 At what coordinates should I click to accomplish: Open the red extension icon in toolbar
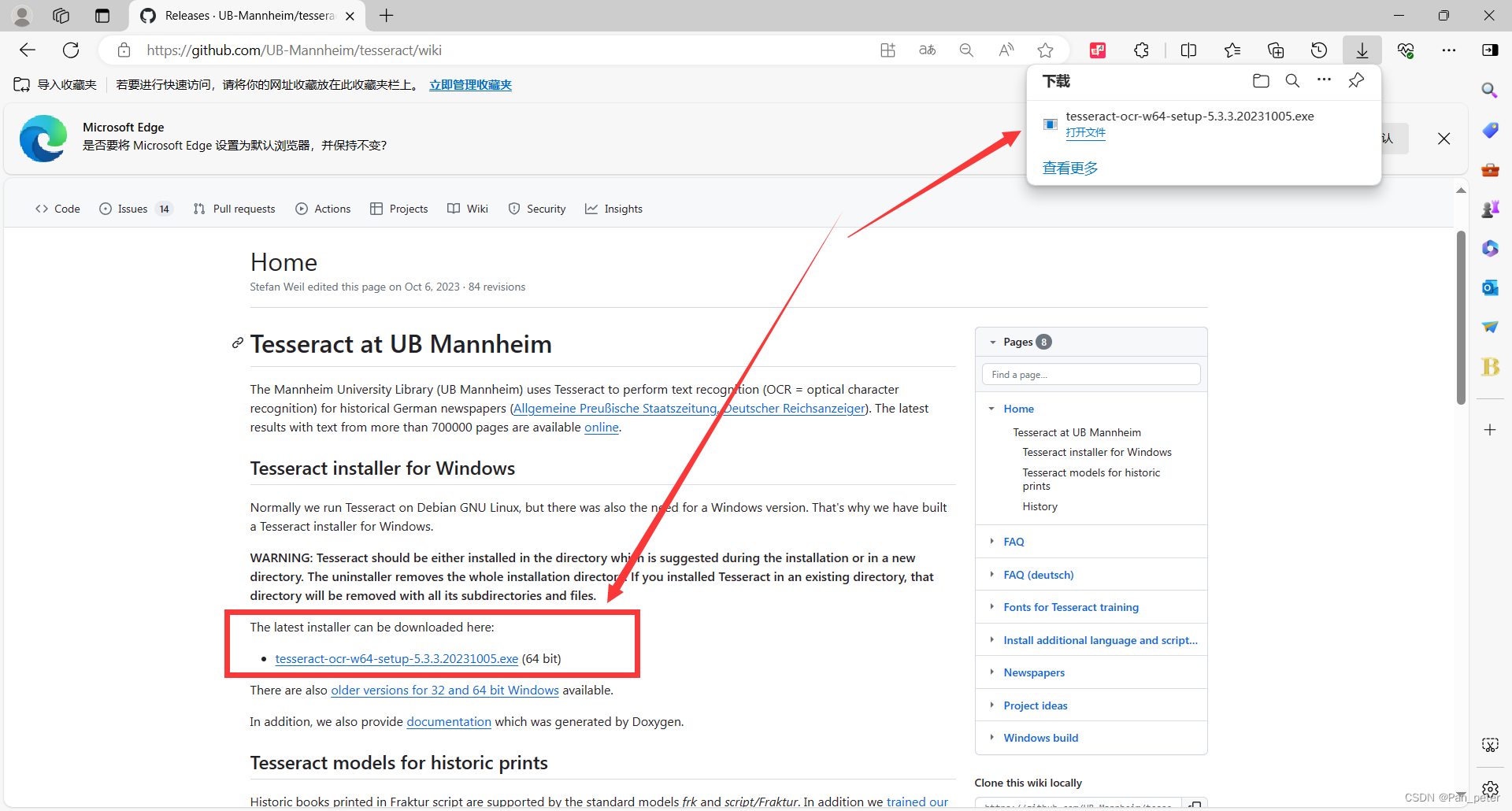[x=1098, y=50]
